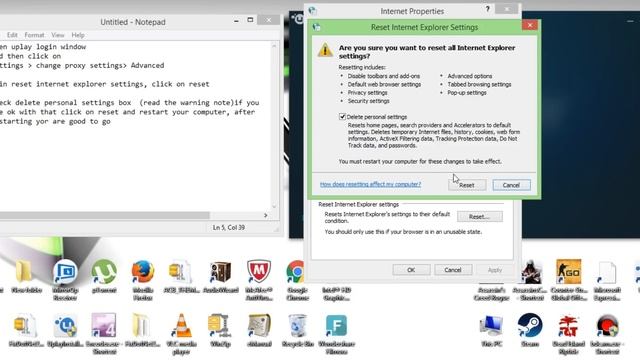640x360 pixels.
Task: Select the Recycle Bin icon
Action: click(298, 330)
